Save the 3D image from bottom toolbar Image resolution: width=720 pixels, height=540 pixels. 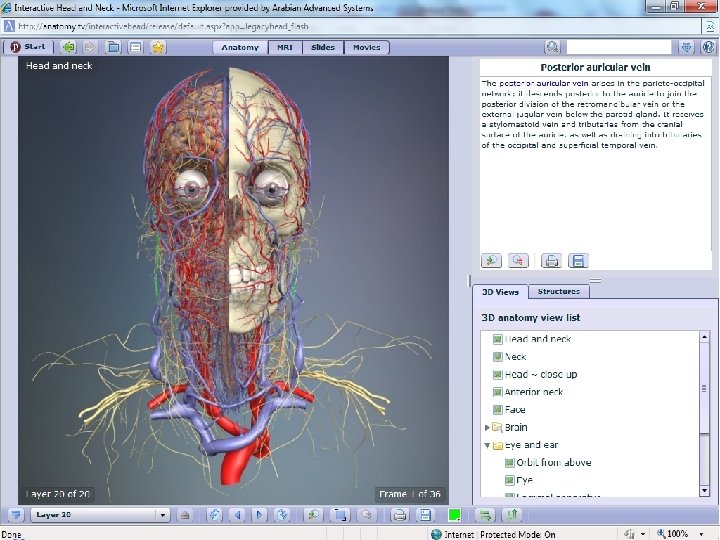point(425,515)
